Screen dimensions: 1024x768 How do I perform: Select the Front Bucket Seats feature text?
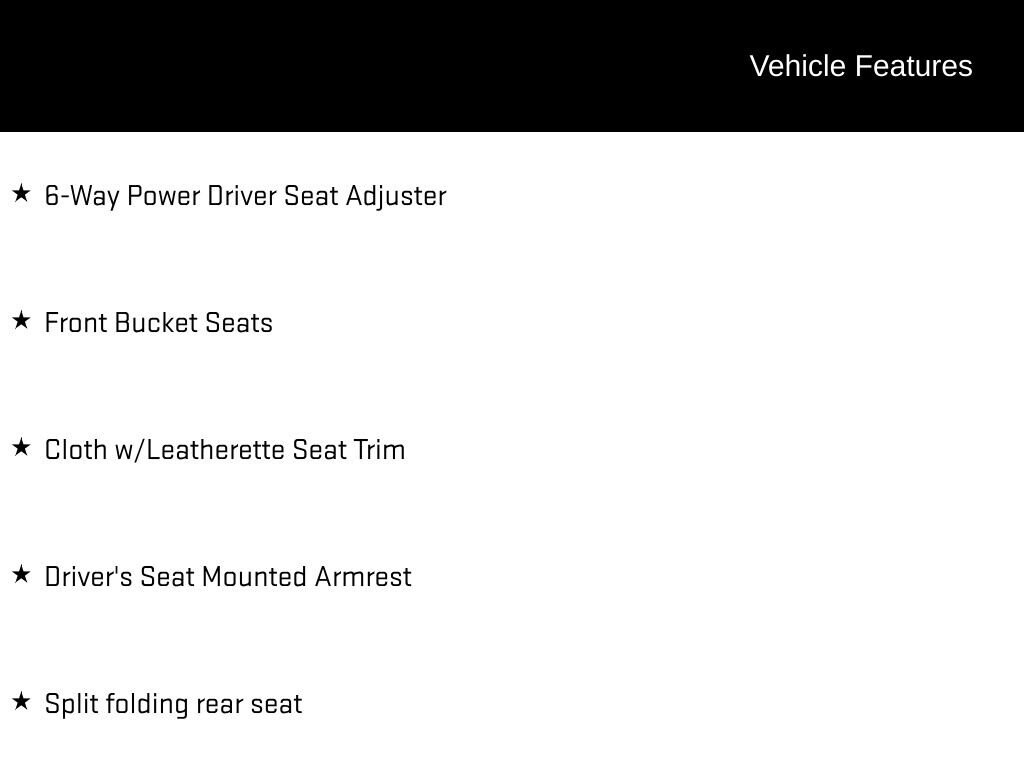(158, 323)
